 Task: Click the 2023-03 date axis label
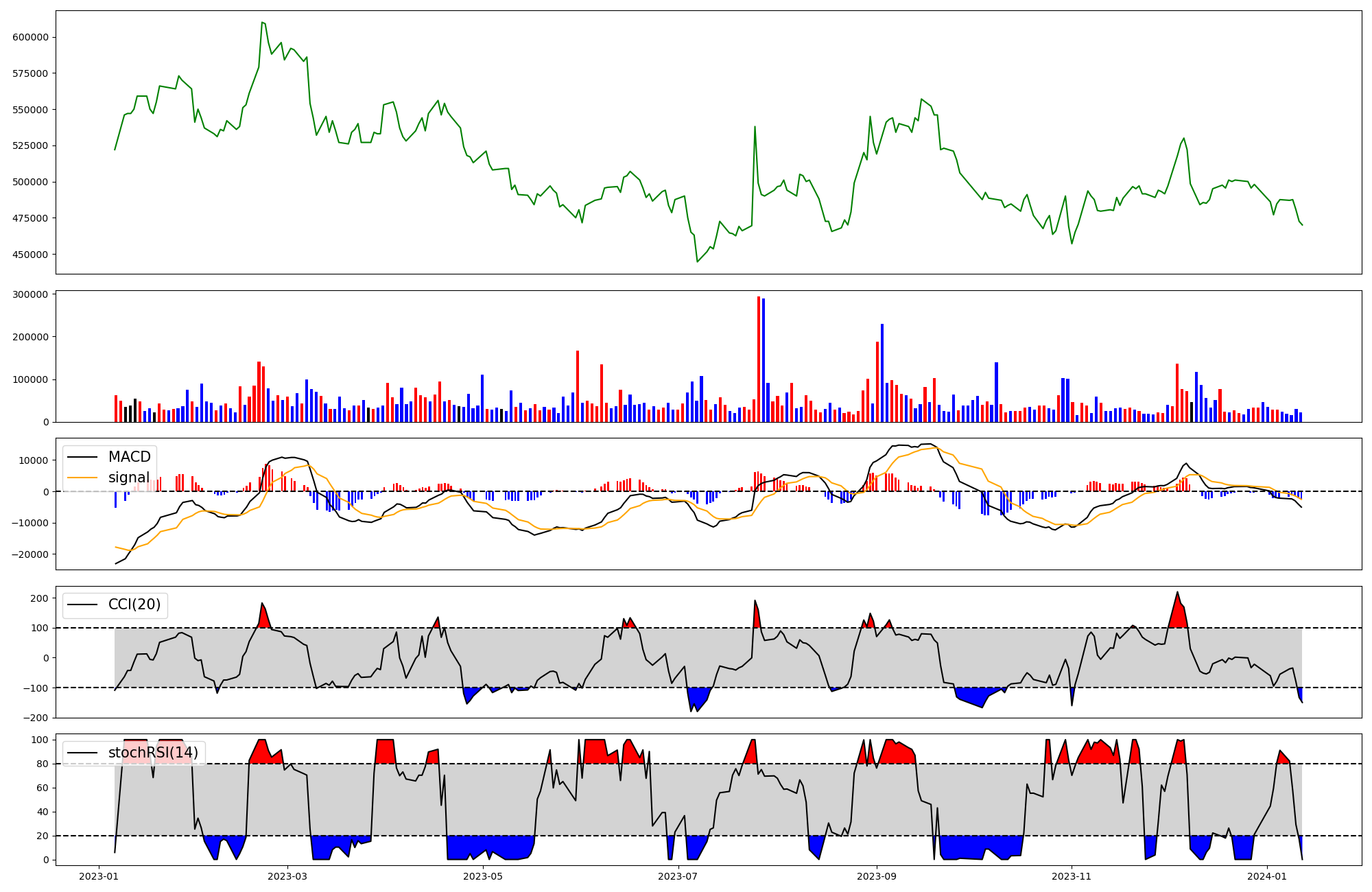pos(287,876)
